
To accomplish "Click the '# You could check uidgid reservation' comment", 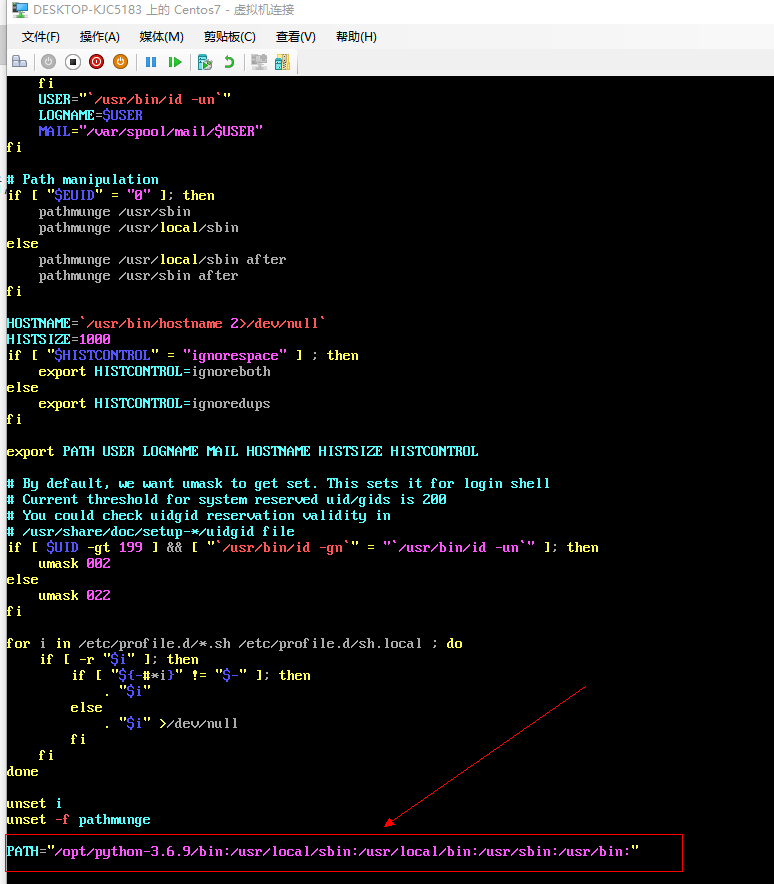I will coord(198,515).
